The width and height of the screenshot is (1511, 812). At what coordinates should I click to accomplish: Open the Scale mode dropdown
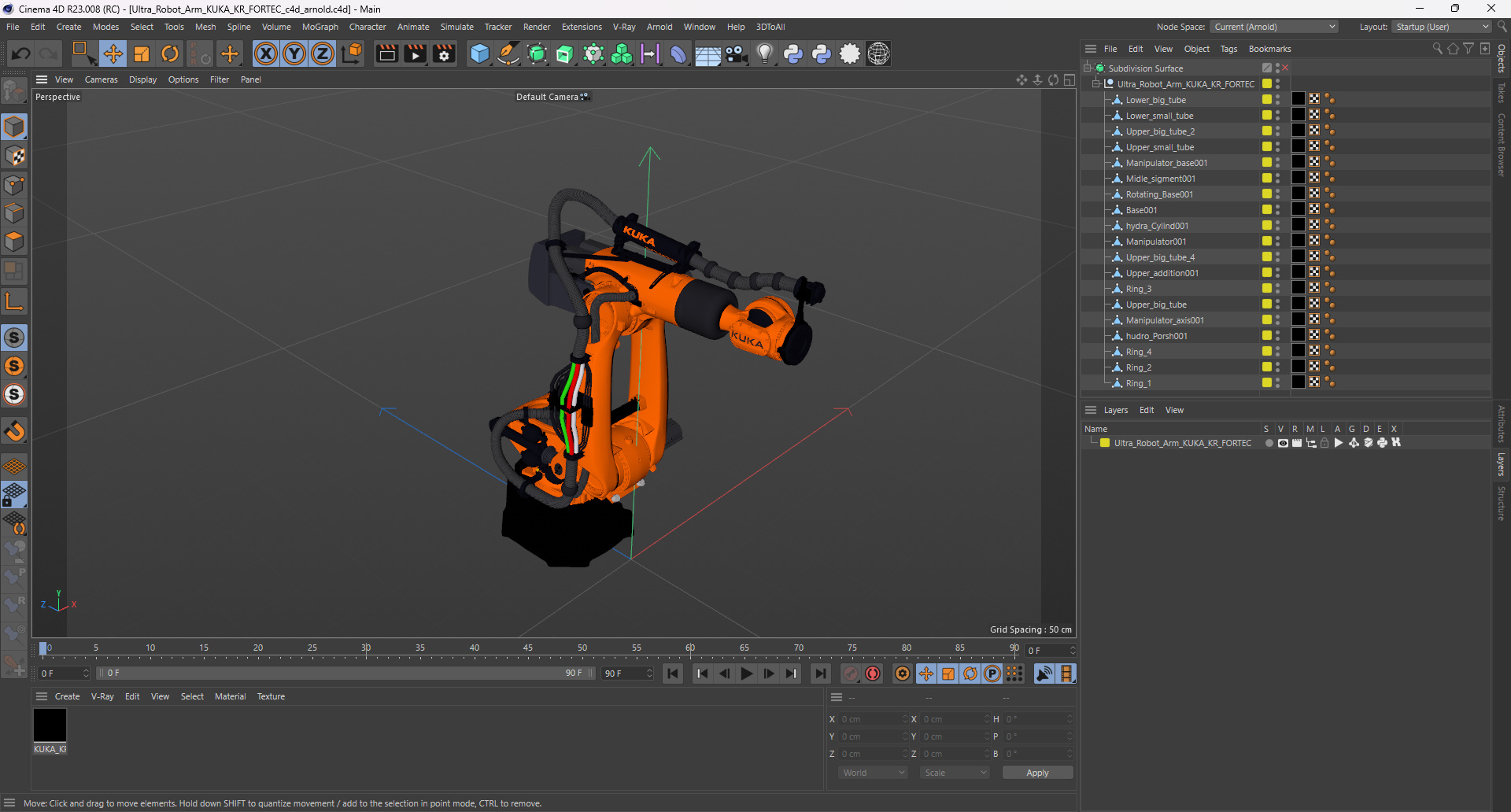click(955, 773)
